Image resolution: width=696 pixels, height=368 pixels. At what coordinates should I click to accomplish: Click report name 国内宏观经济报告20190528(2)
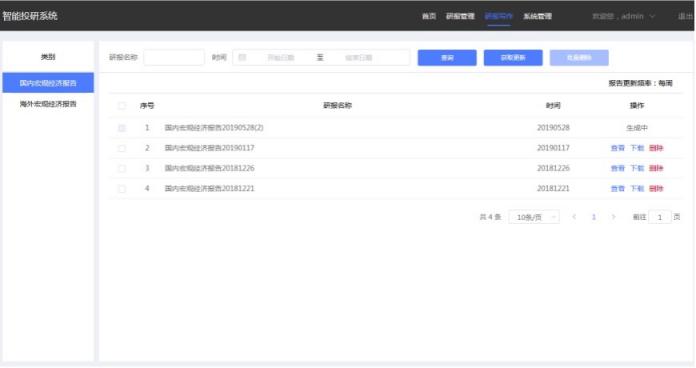pyautogui.click(x=214, y=128)
